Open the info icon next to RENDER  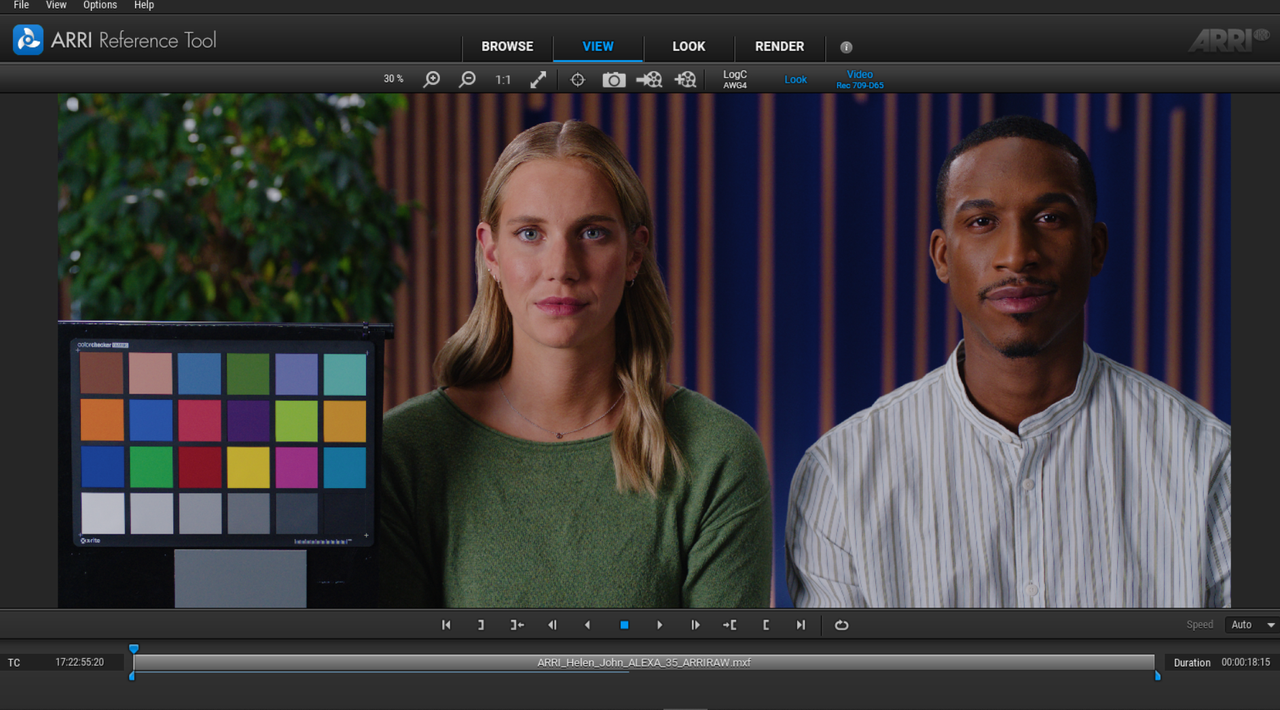point(846,47)
